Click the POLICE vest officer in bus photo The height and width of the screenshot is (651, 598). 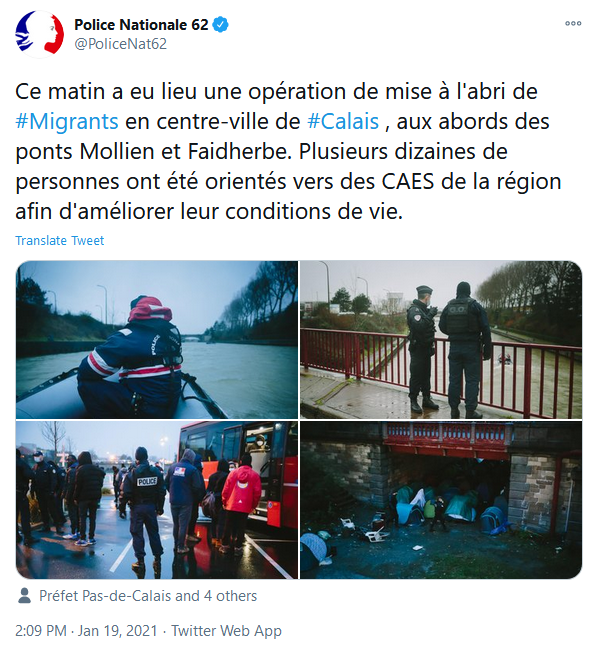[145, 507]
